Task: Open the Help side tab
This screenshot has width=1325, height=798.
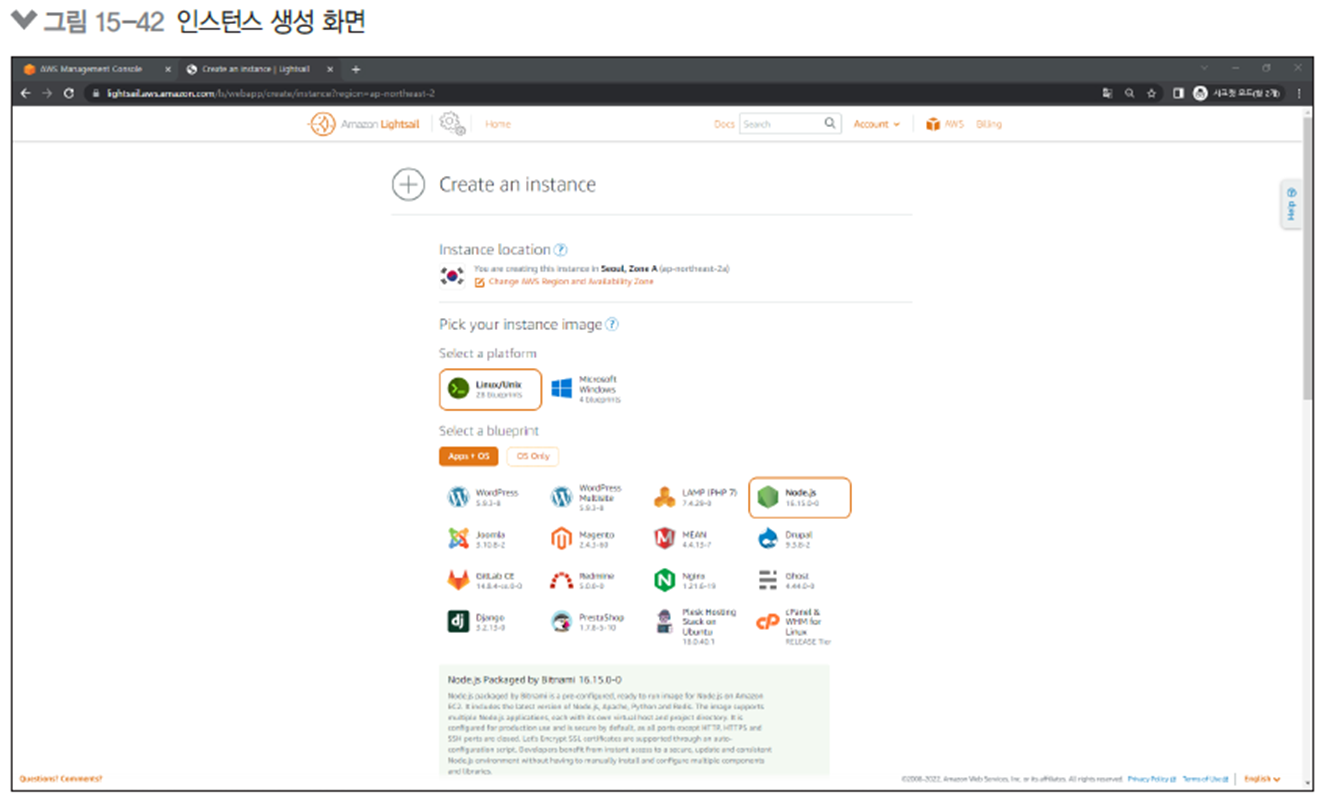Action: (1291, 204)
